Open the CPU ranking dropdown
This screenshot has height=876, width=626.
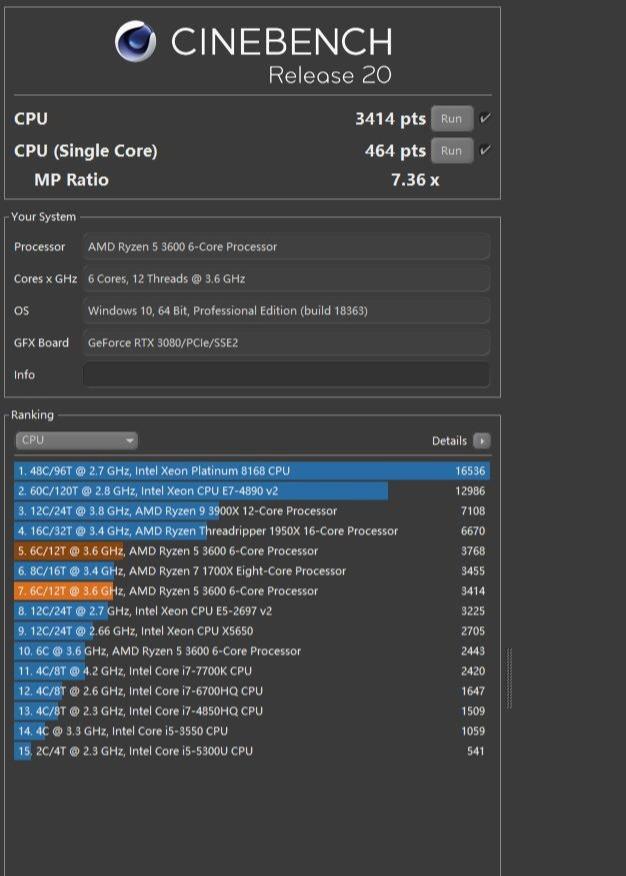(77, 440)
